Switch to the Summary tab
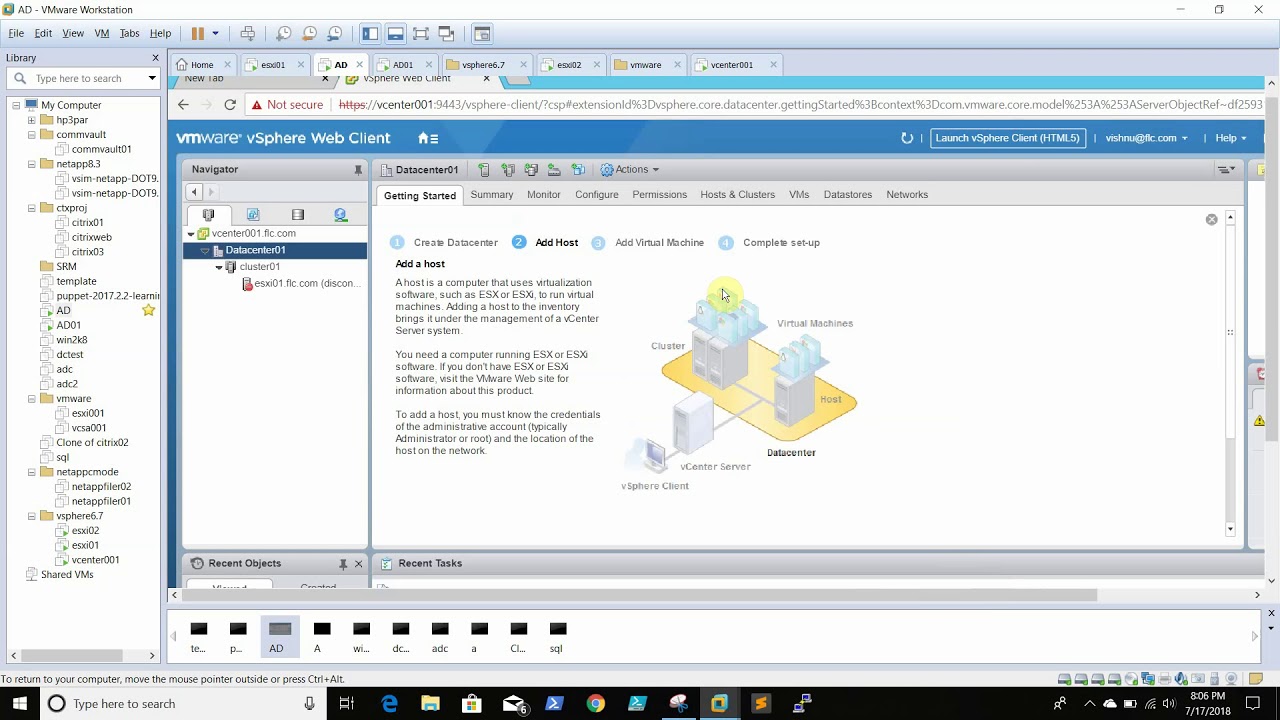The height and width of the screenshot is (720, 1280). coord(492,195)
